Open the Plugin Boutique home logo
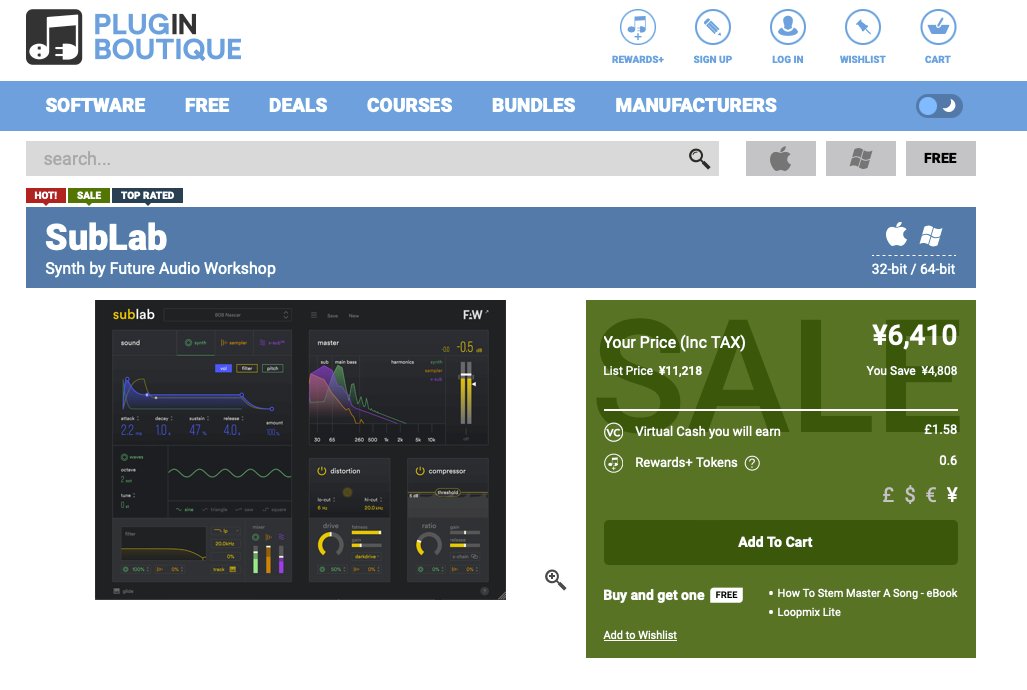Image resolution: width=1027 pixels, height=690 pixels. [134, 37]
